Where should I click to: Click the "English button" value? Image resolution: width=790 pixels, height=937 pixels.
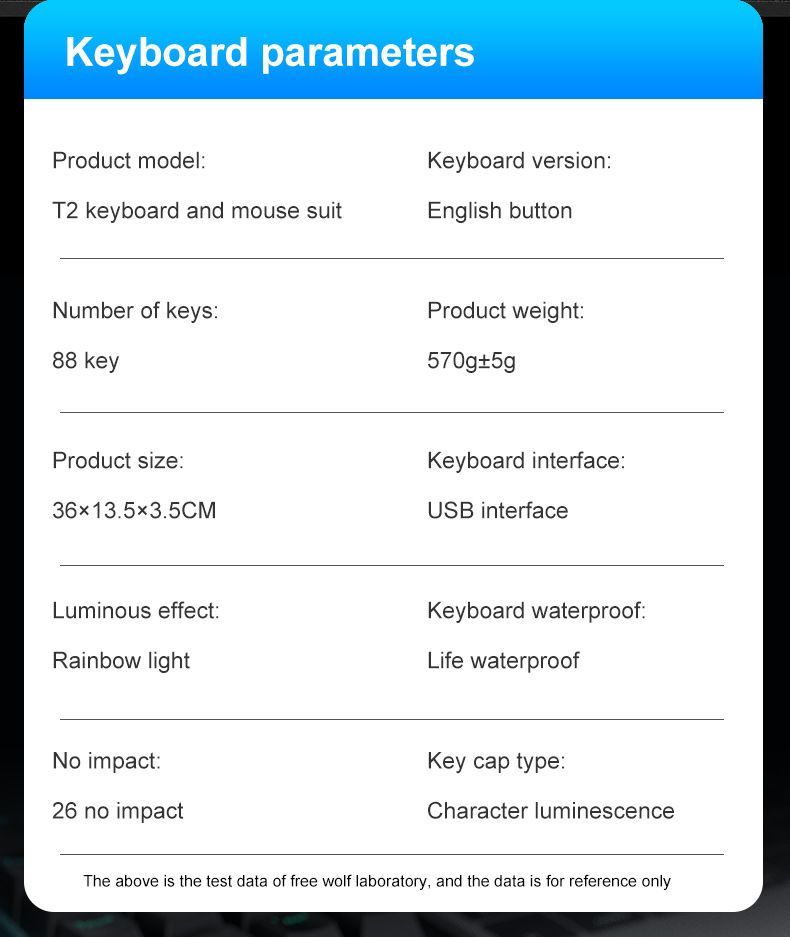[499, 211]
